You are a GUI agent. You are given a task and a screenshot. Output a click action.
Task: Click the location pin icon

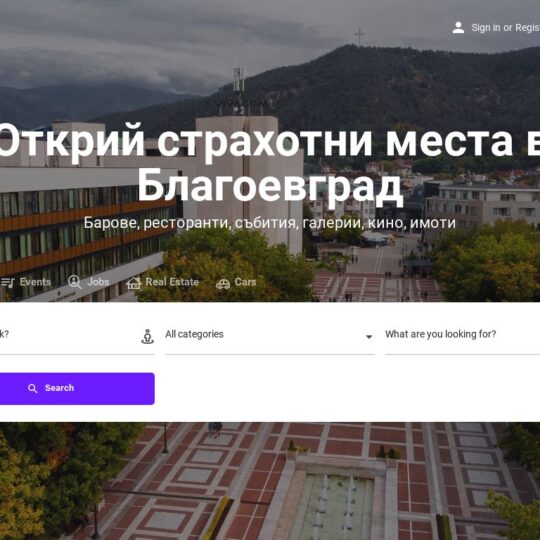147,336
